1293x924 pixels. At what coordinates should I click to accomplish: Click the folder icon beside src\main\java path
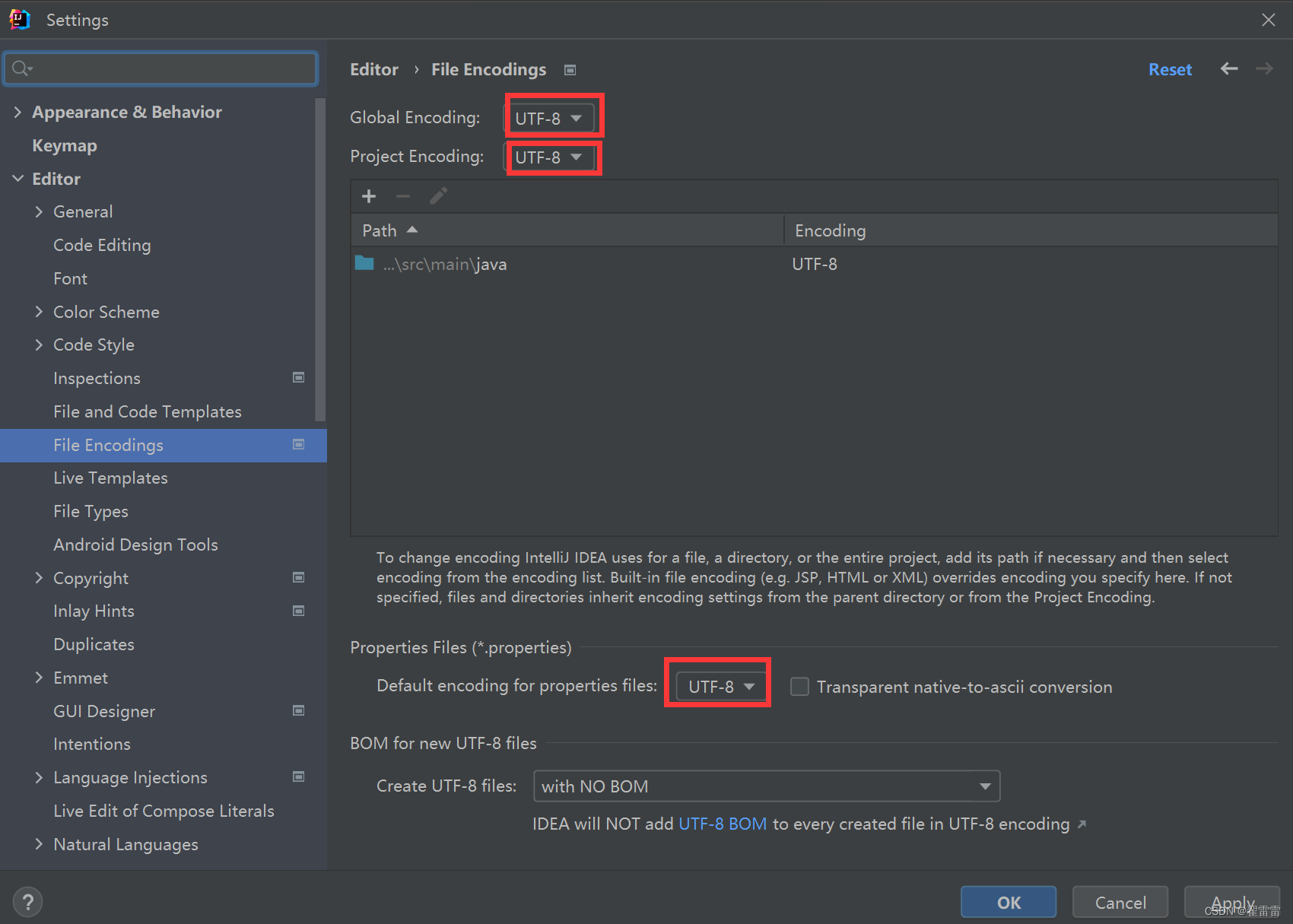click(364, 263)
